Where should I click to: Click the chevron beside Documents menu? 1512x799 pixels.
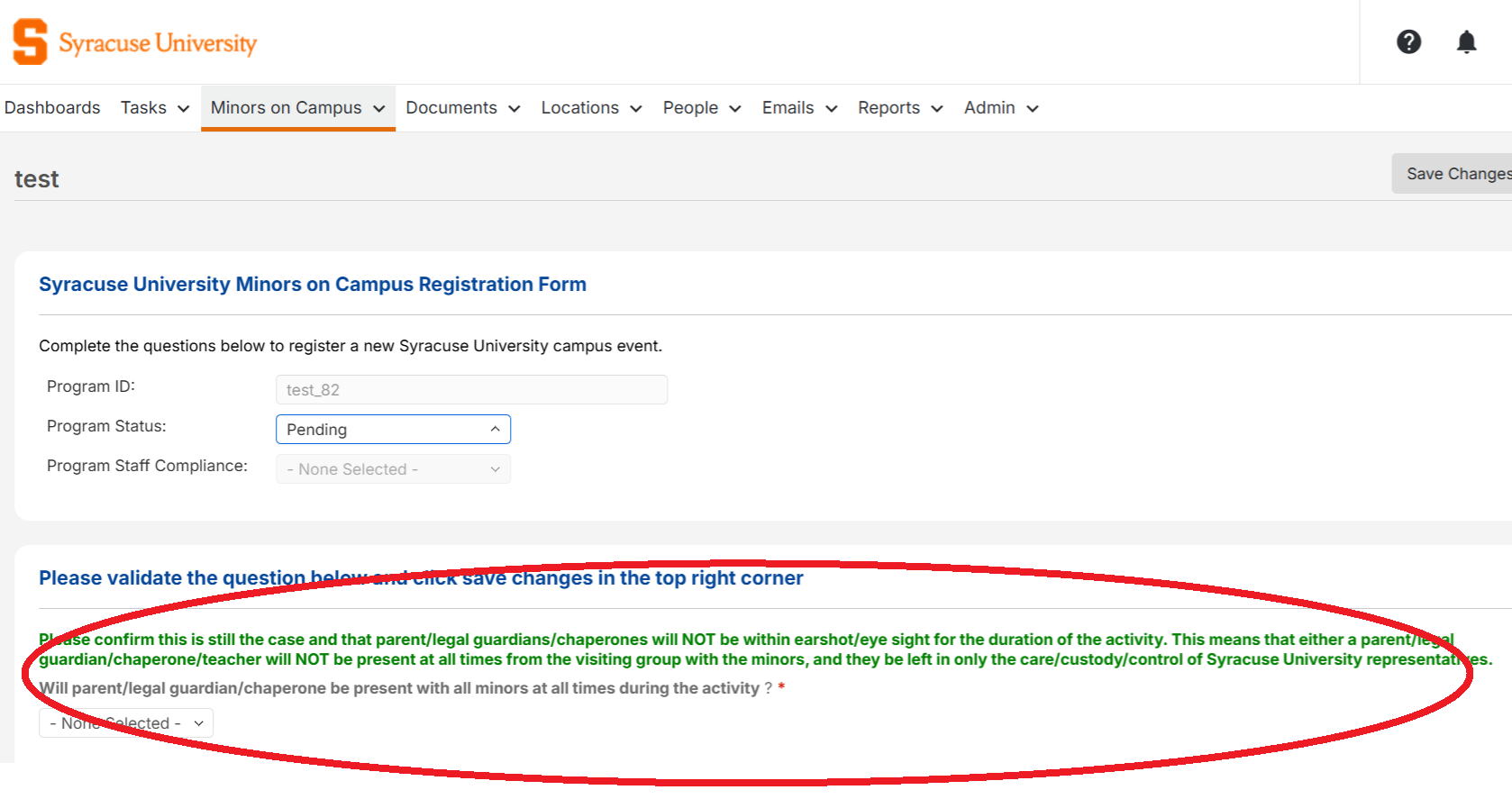(515, 109)
